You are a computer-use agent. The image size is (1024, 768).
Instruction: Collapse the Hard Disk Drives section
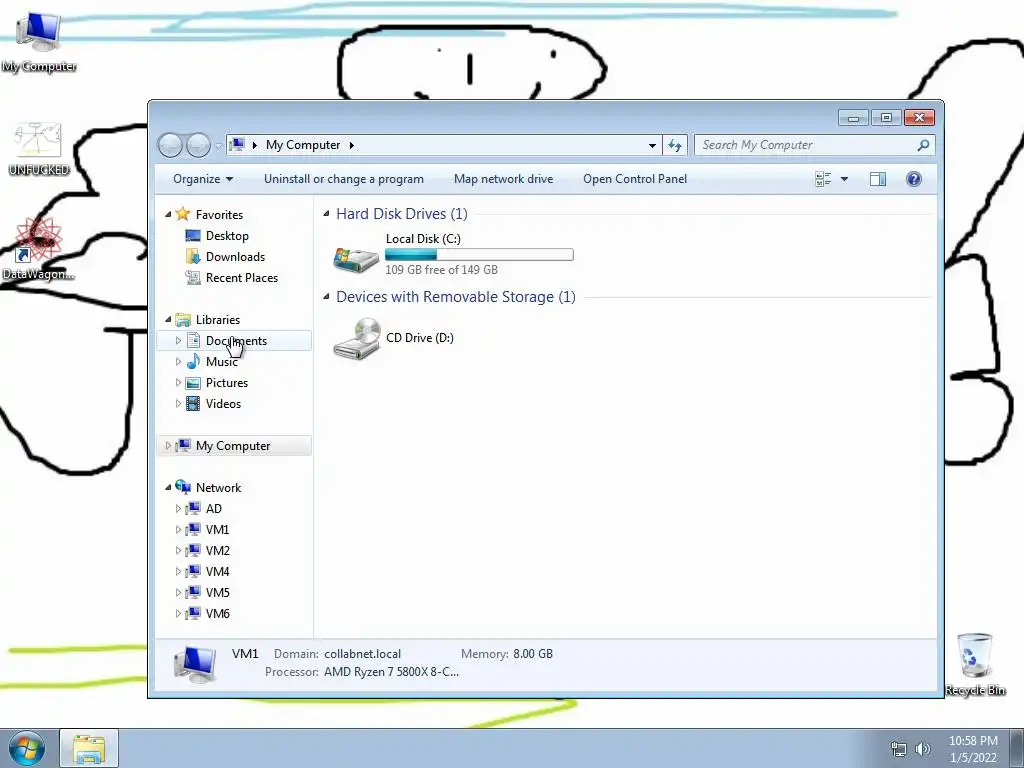[326, 214]
